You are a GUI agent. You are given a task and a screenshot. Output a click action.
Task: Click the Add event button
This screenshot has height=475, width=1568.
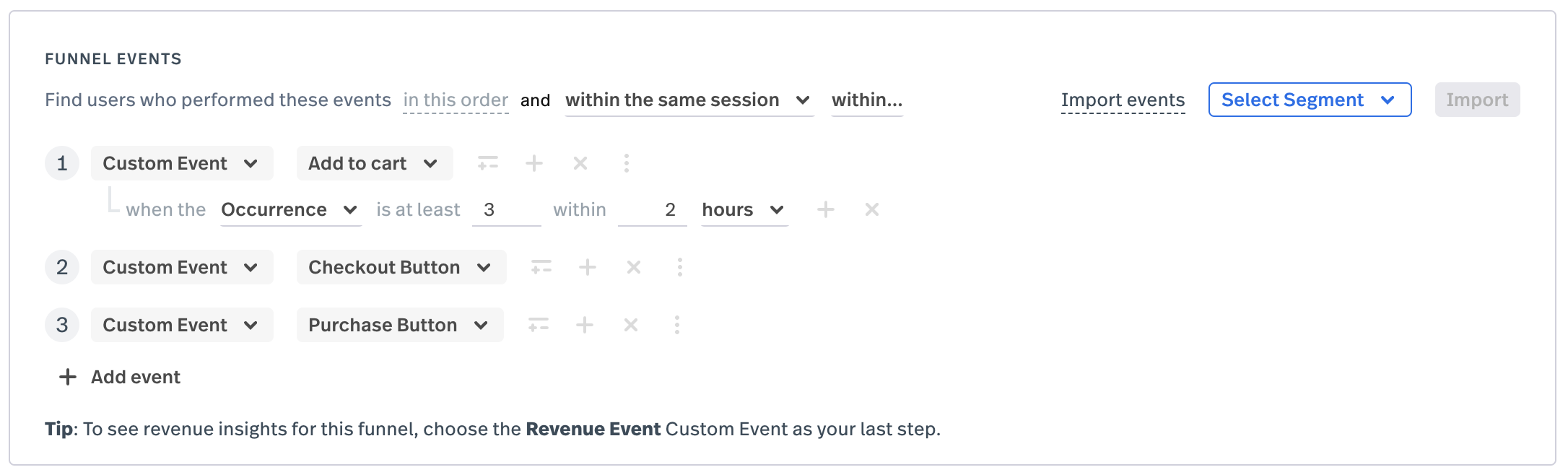[x=120, y=377]
